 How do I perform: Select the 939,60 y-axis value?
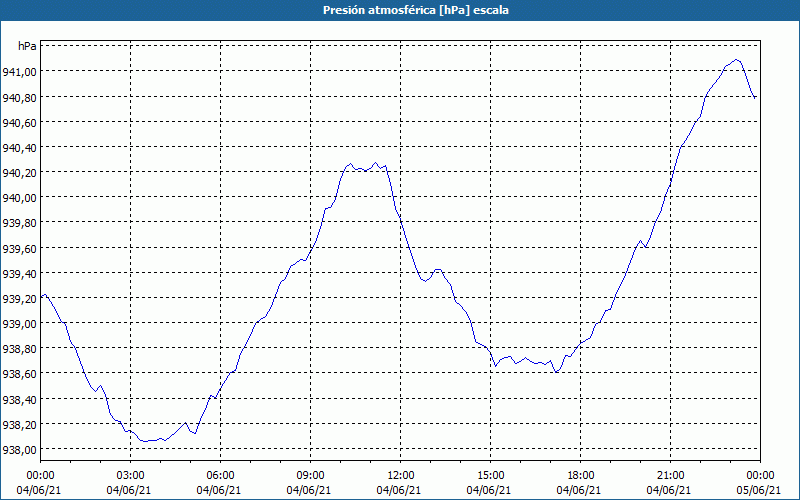(x=19, y=248)
